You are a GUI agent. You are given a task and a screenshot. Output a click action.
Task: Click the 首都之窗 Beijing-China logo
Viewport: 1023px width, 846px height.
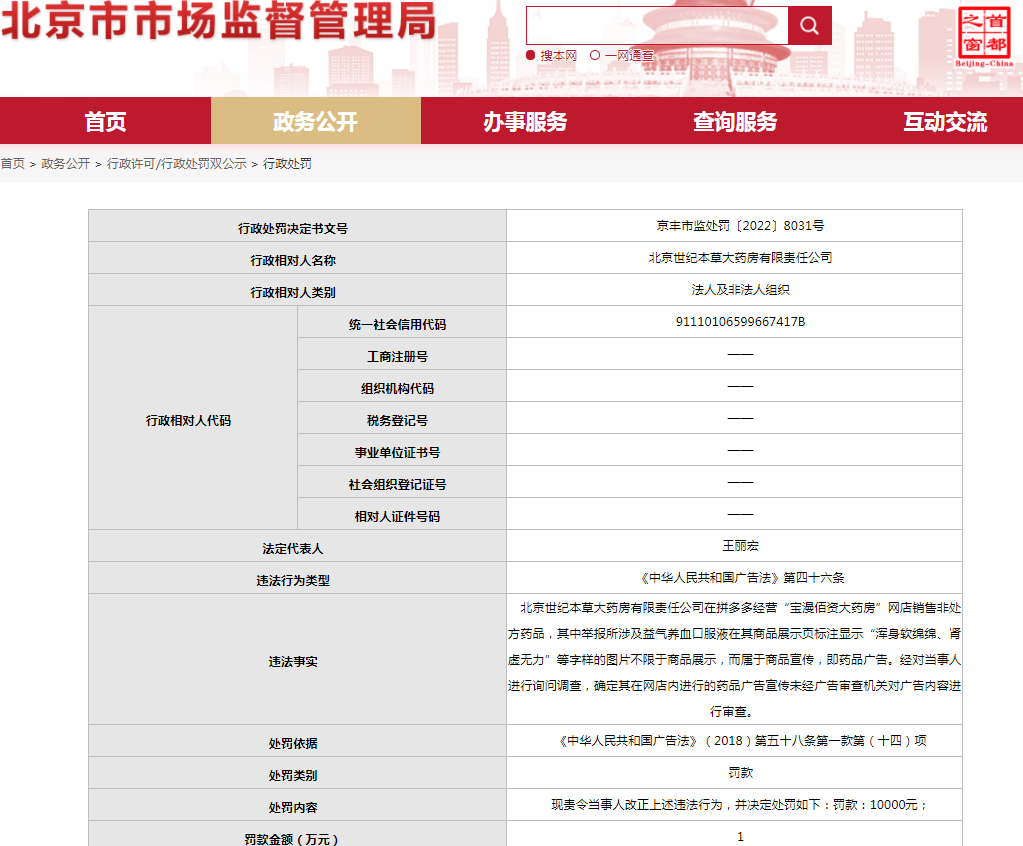click(983, 36)
